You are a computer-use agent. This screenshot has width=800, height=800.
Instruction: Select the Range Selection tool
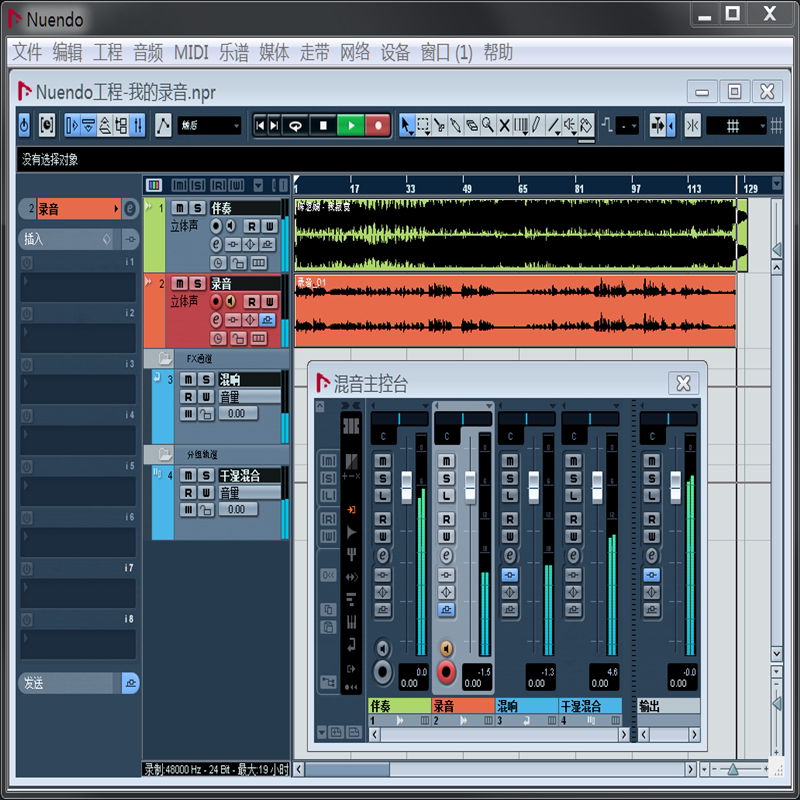pos(423,126)
